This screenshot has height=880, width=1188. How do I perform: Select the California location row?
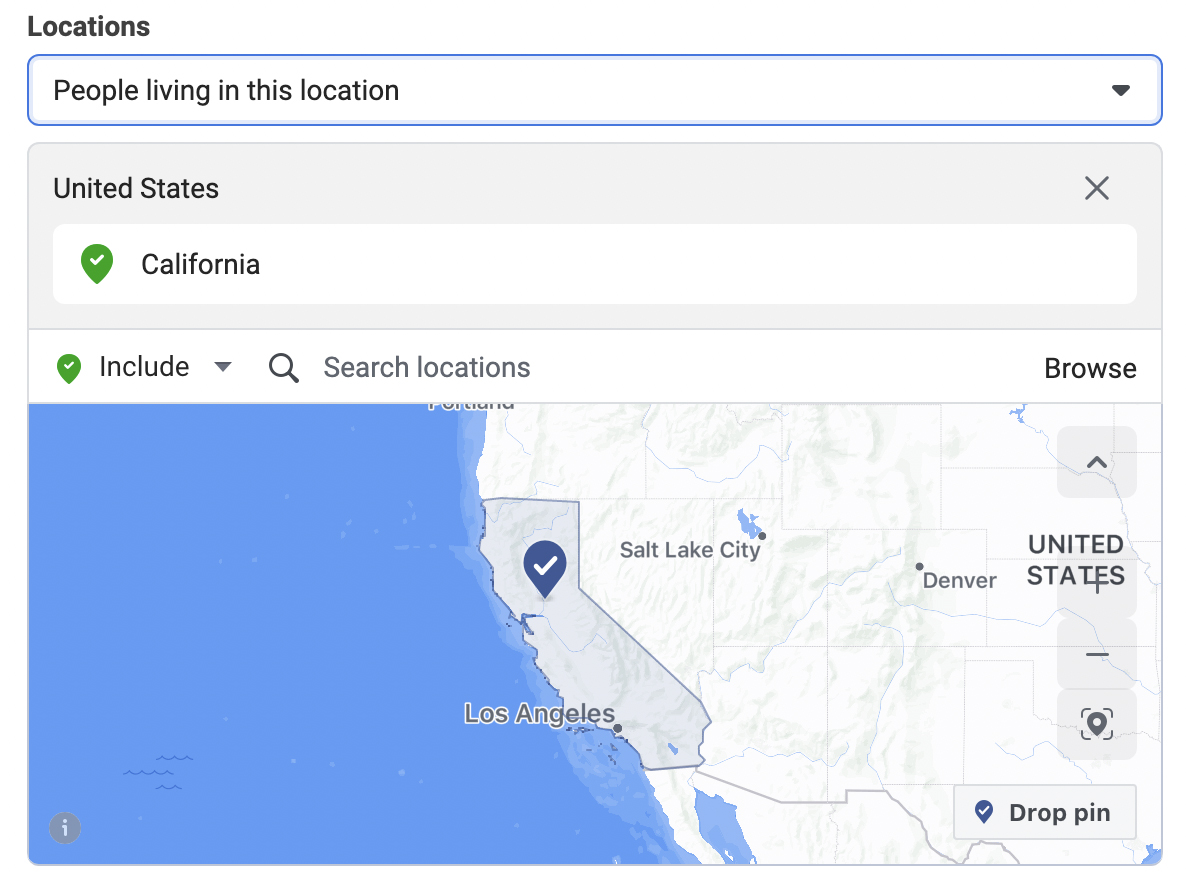[595, 264]
